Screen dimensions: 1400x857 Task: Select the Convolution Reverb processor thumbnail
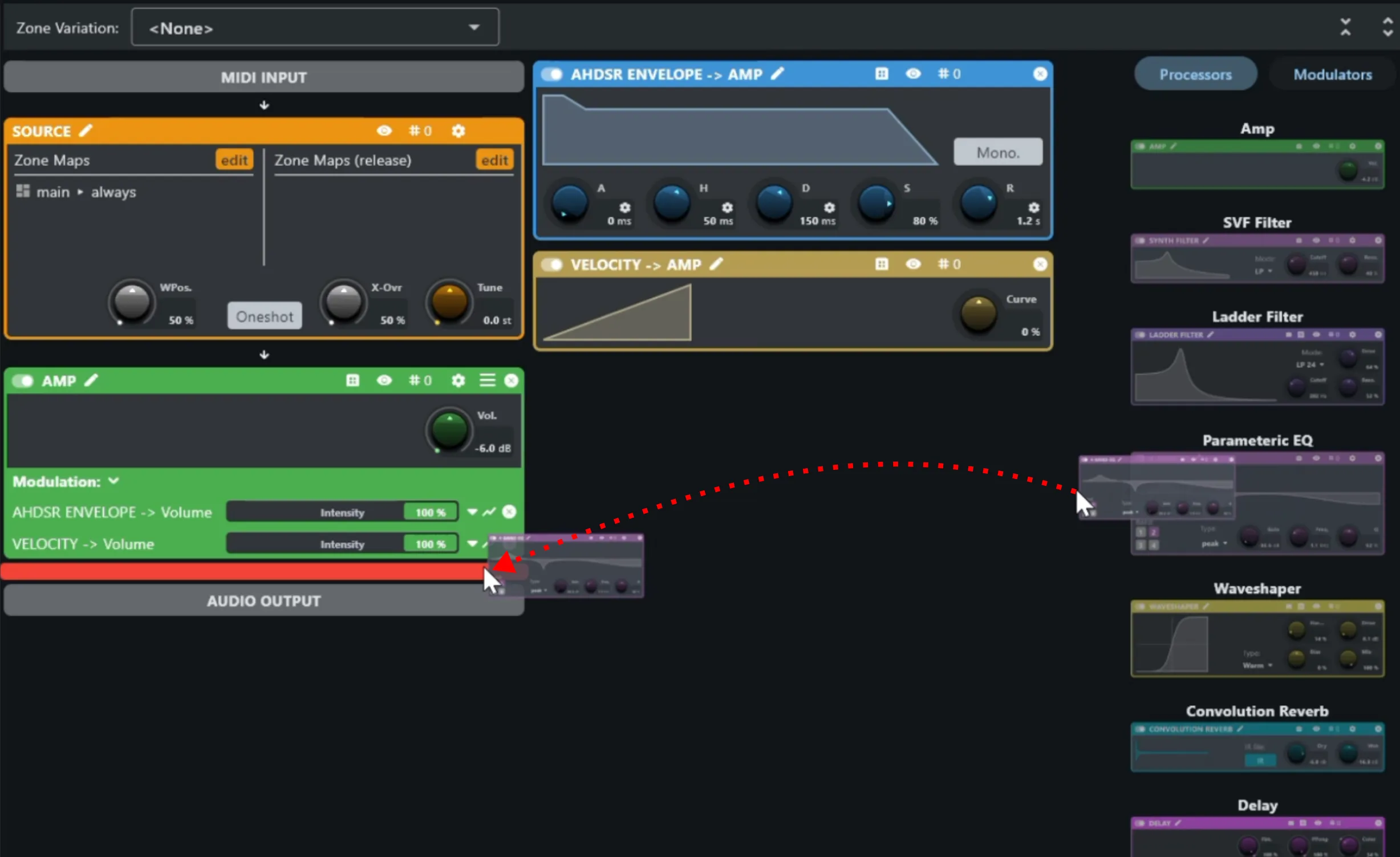click(1257, 747)
